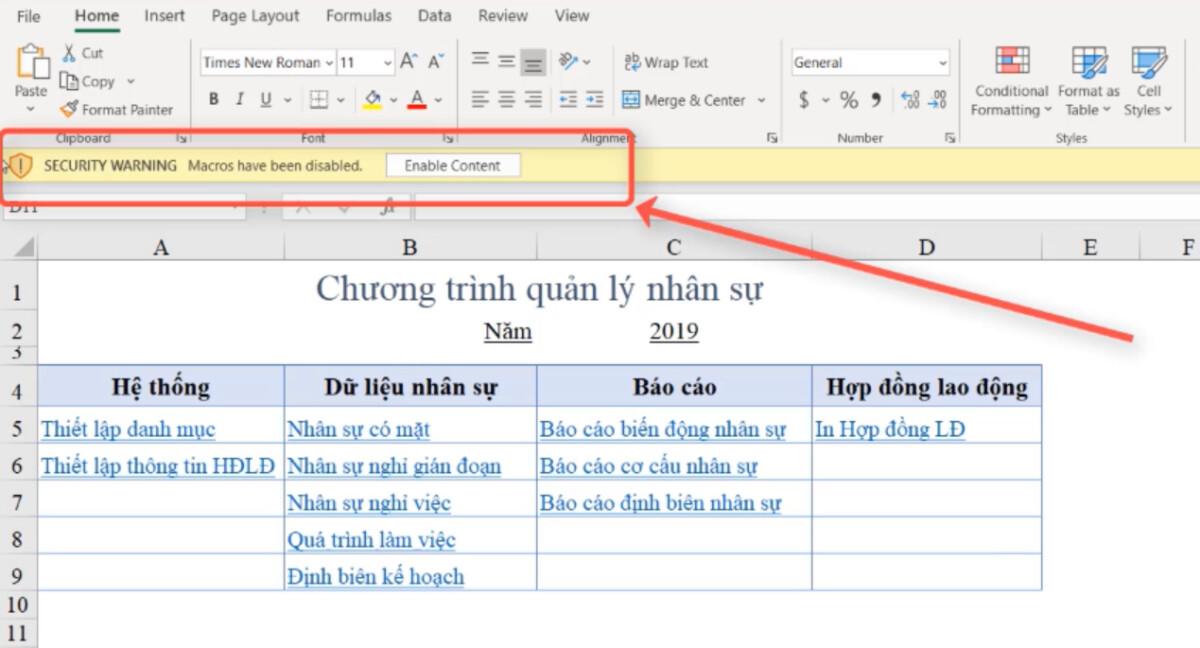Click the Increase Decimal icon
This screenshot has width=1200, height=648.
point(909,100)
